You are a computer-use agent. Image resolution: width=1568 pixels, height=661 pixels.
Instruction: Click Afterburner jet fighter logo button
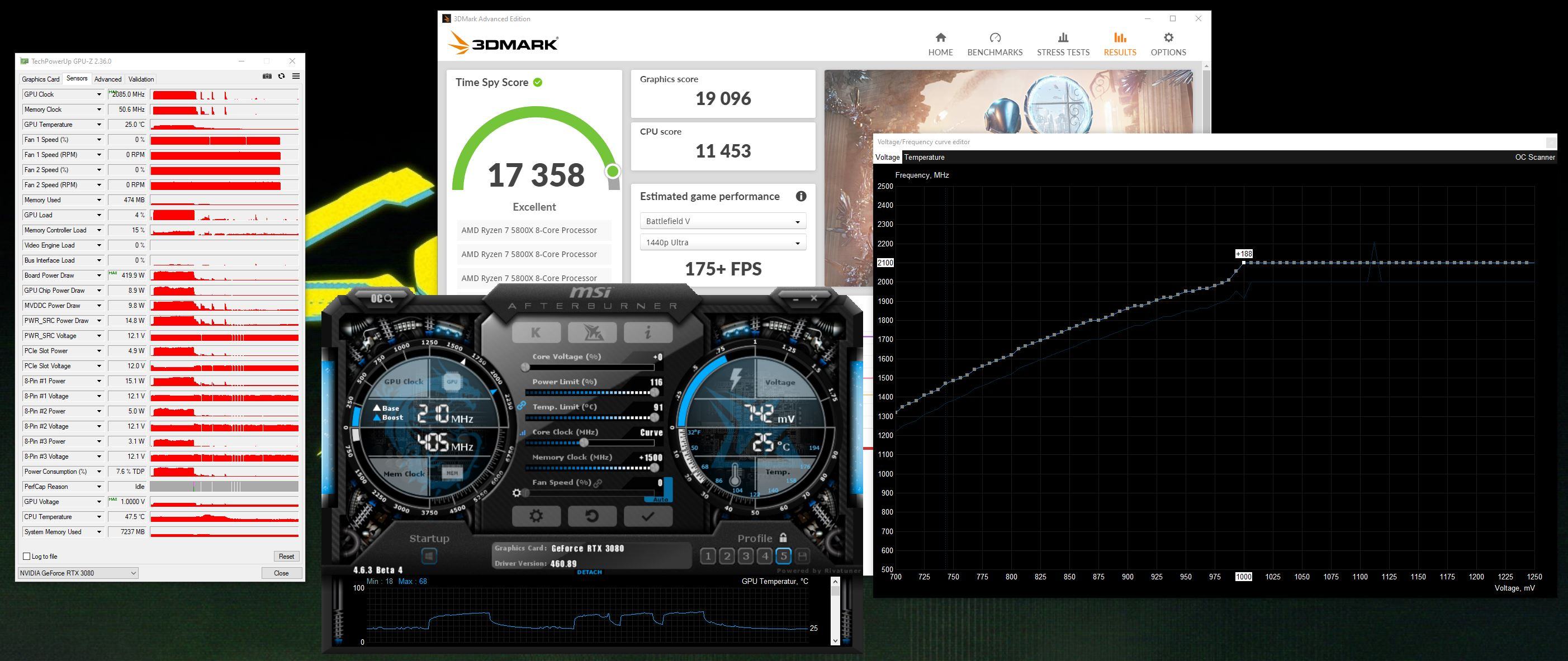tap(591, 332)
